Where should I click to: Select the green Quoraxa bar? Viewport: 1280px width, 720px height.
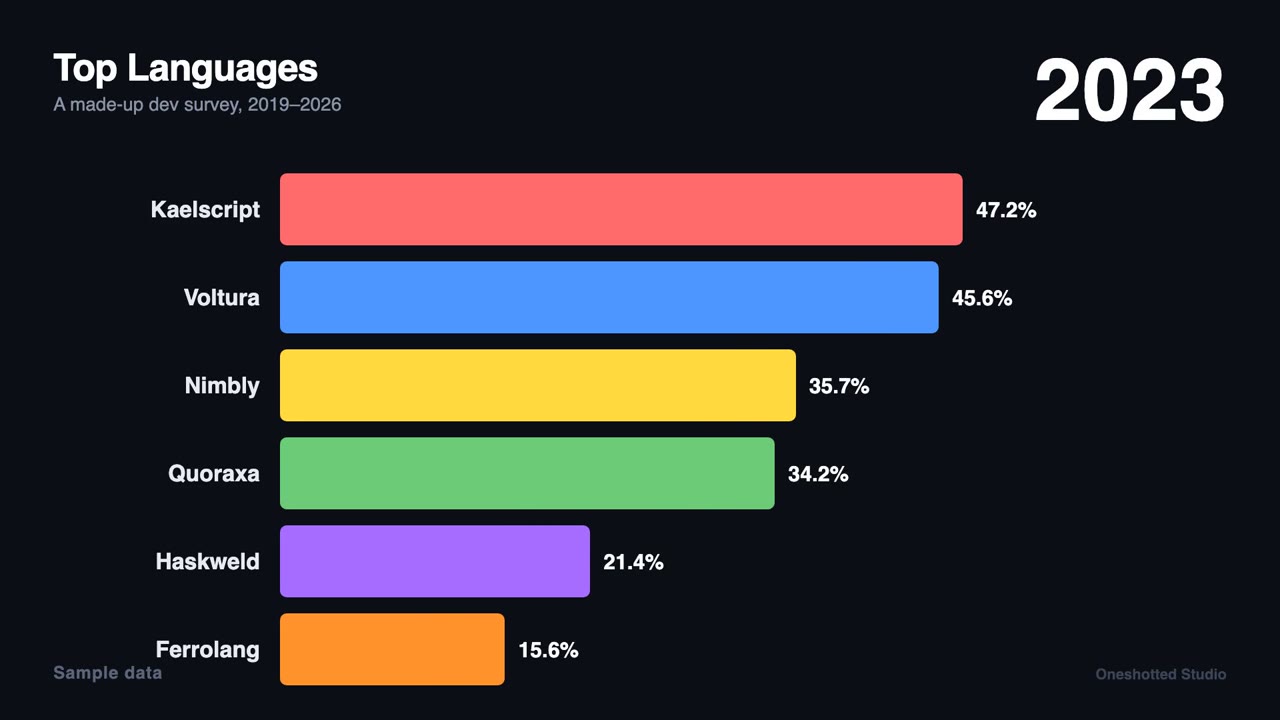(x=527, y=473)
